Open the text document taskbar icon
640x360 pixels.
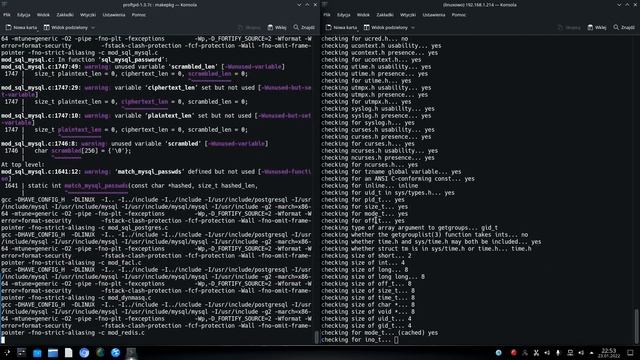click(69, 353)
